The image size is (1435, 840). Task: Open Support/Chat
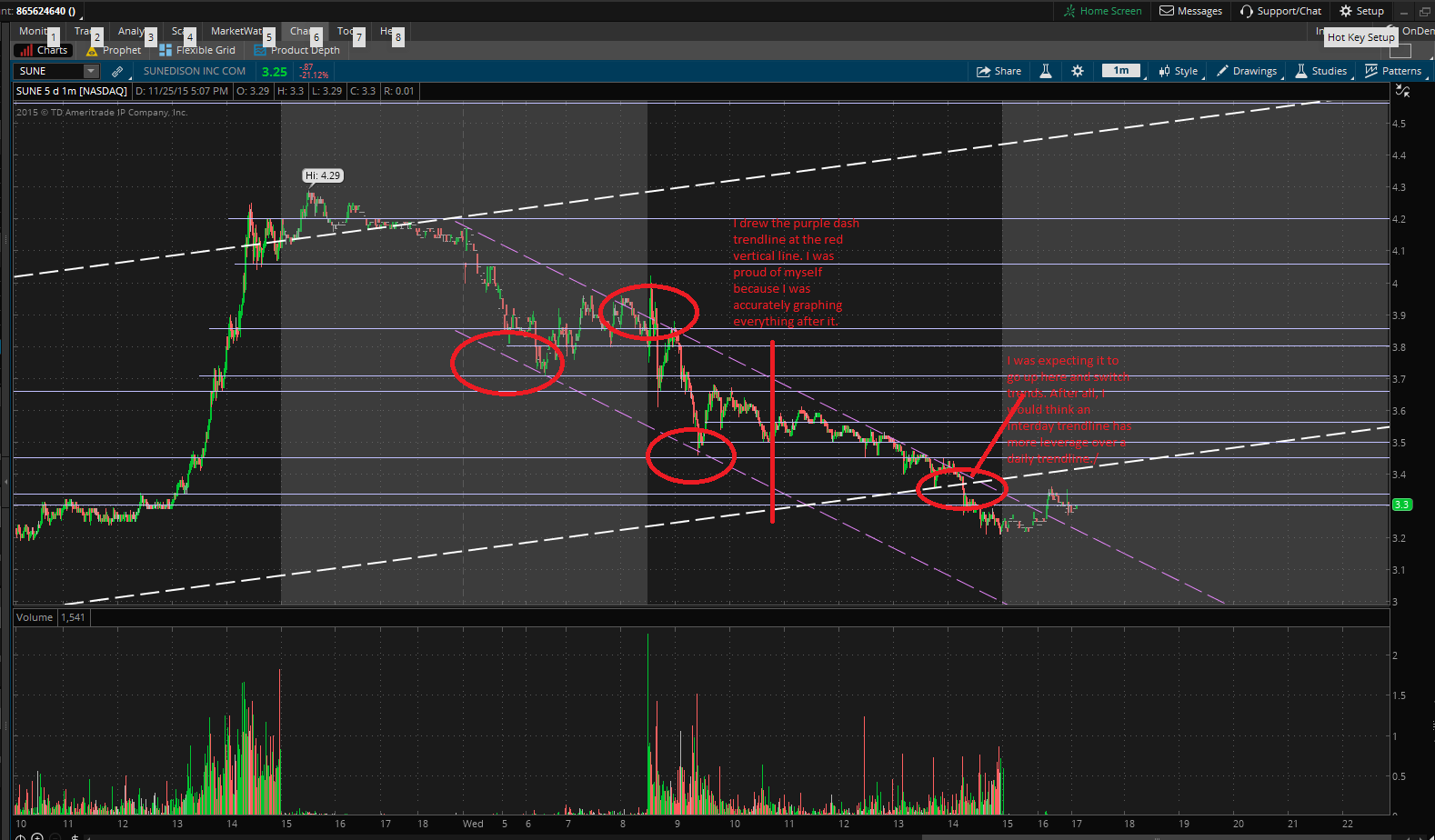coord(1280,11)
